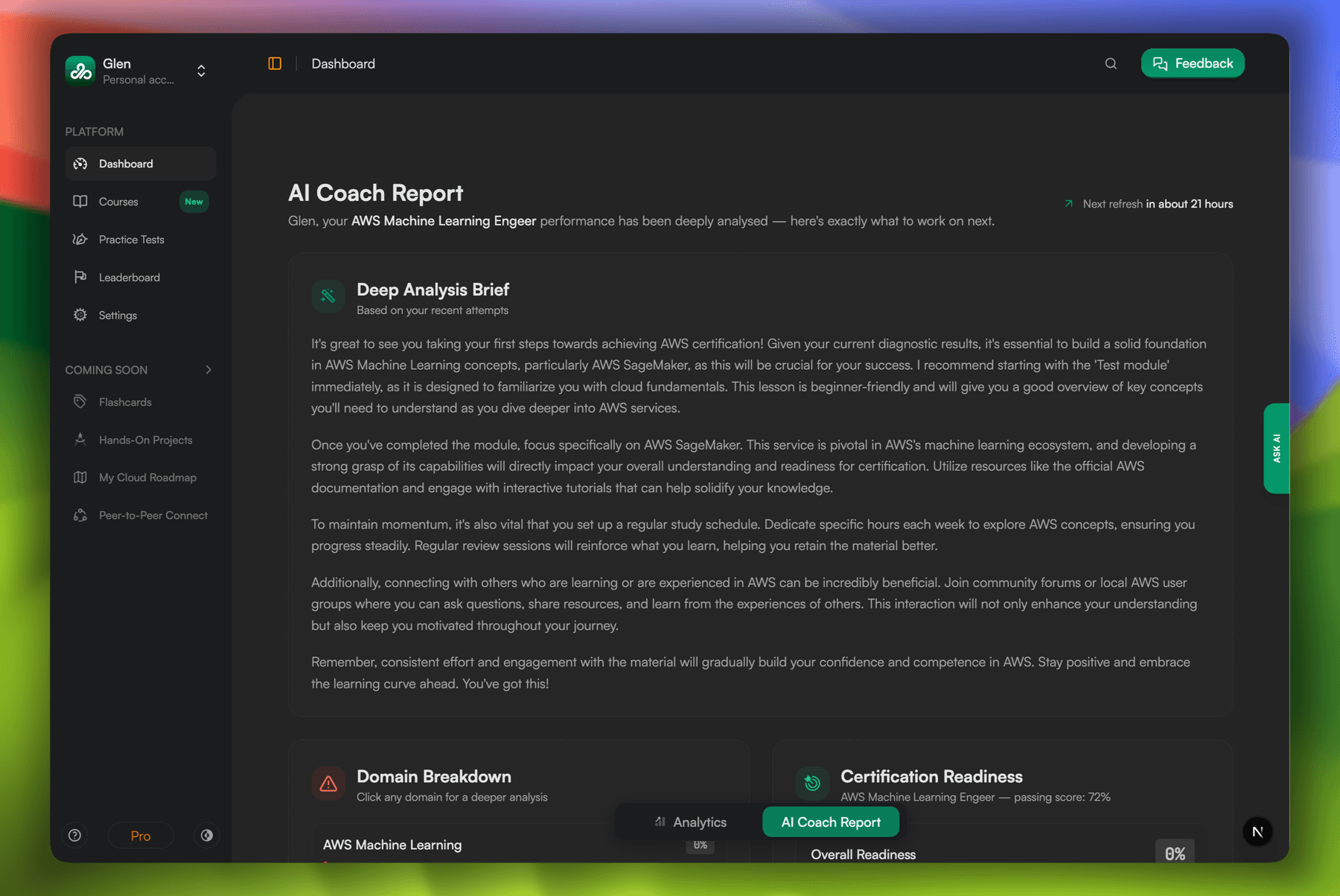Select Hands-On Projects item

pyautogui.click(x=141, y=440)
